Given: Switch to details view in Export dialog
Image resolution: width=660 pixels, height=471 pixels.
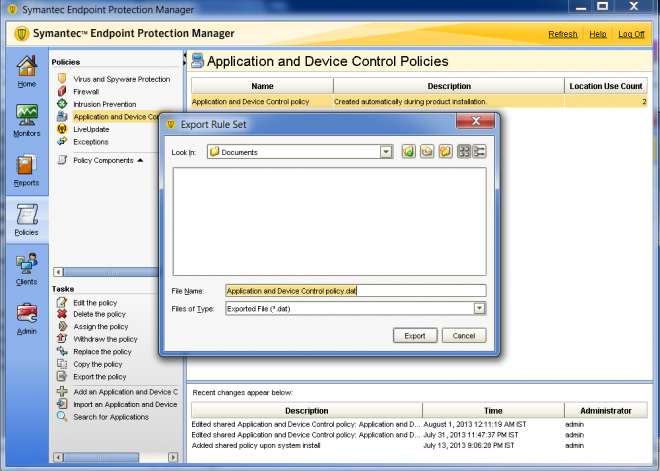Looking at the screenshot, I should click(x=479, y=152).
